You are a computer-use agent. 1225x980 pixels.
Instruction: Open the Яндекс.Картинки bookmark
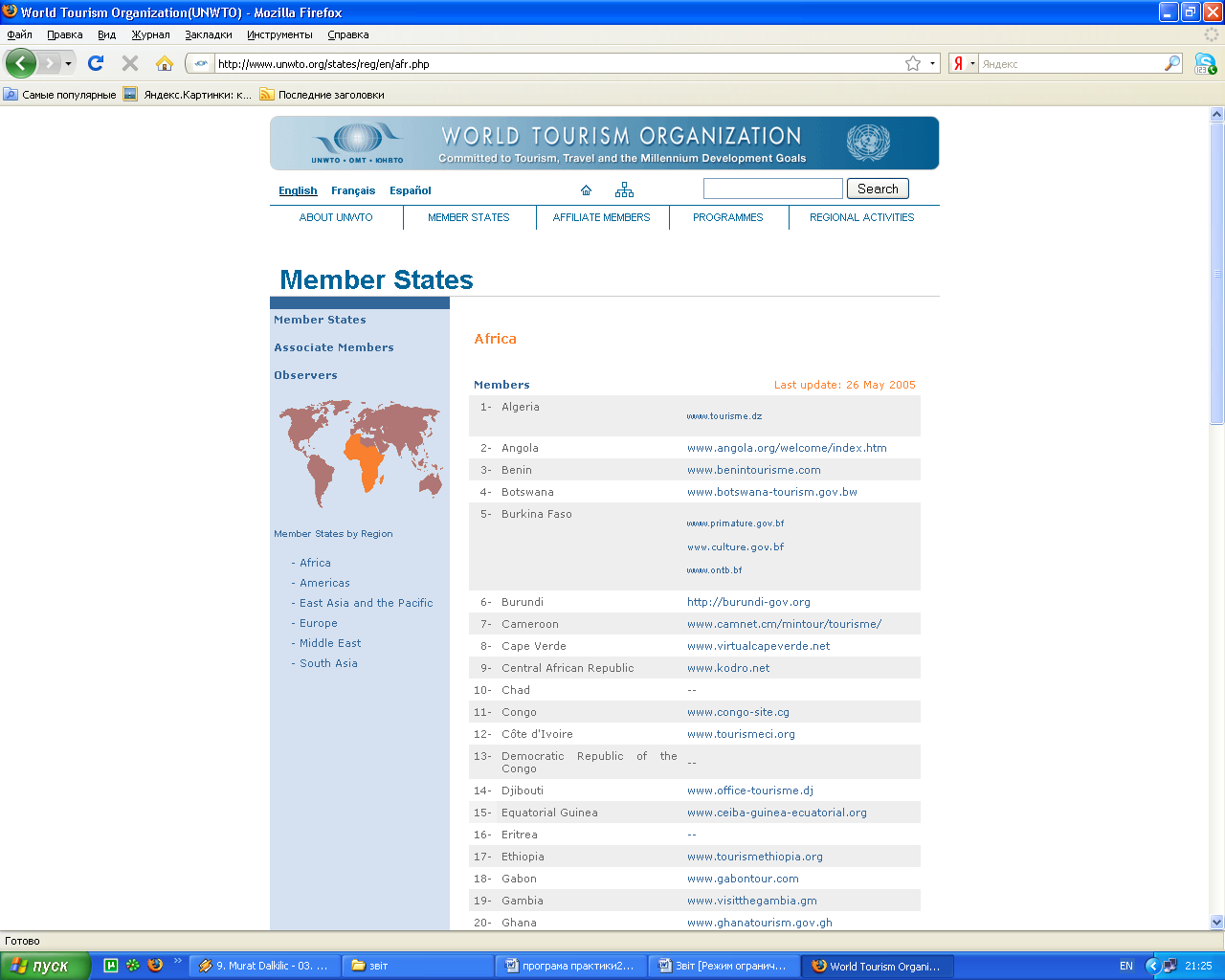click(188, 95)
